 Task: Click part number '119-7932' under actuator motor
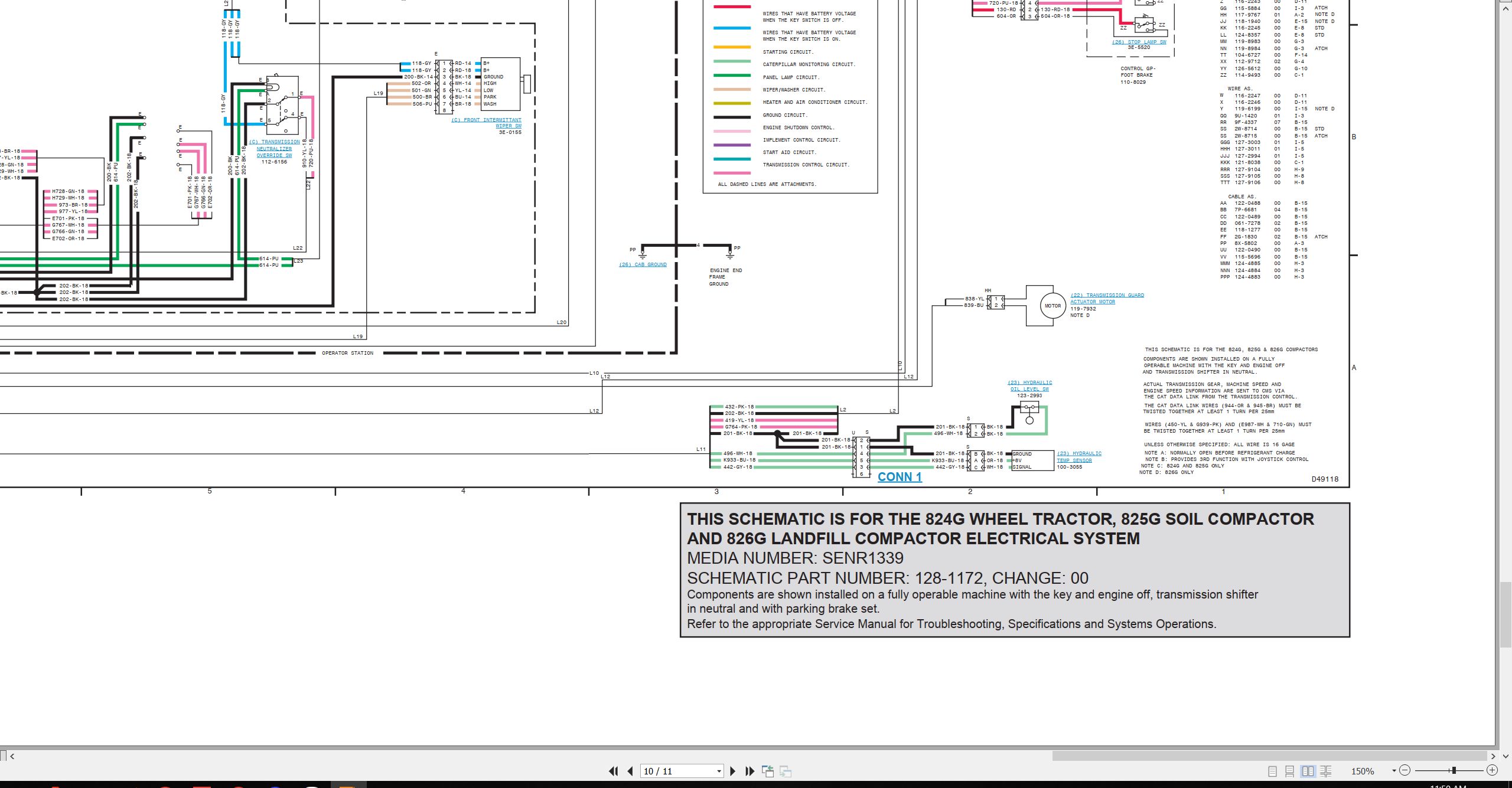(1083, 309)
